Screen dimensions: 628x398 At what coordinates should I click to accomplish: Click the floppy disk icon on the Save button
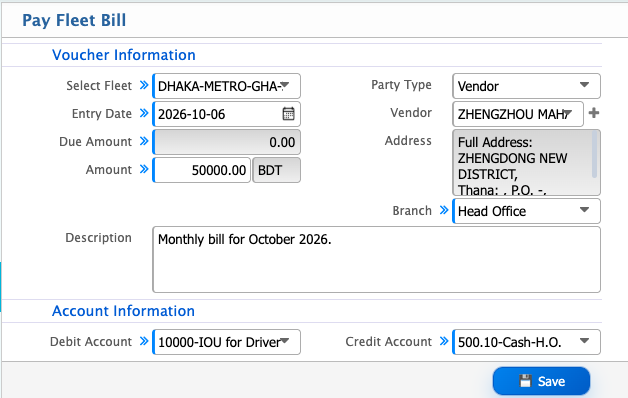tap(525, 381)
